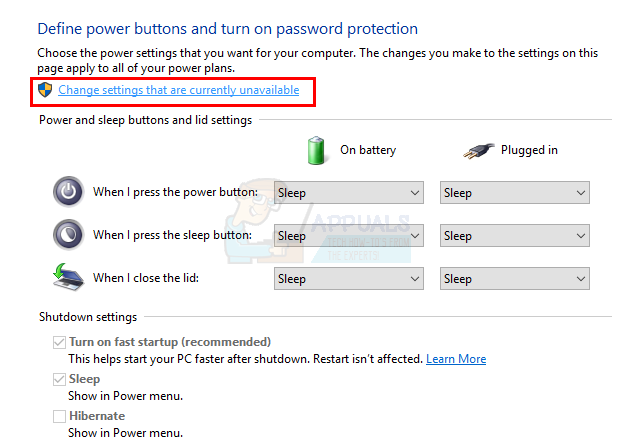Click the UAC shield icon
The height and width of the screenshot is (440, 635).
tap(45, 90)
